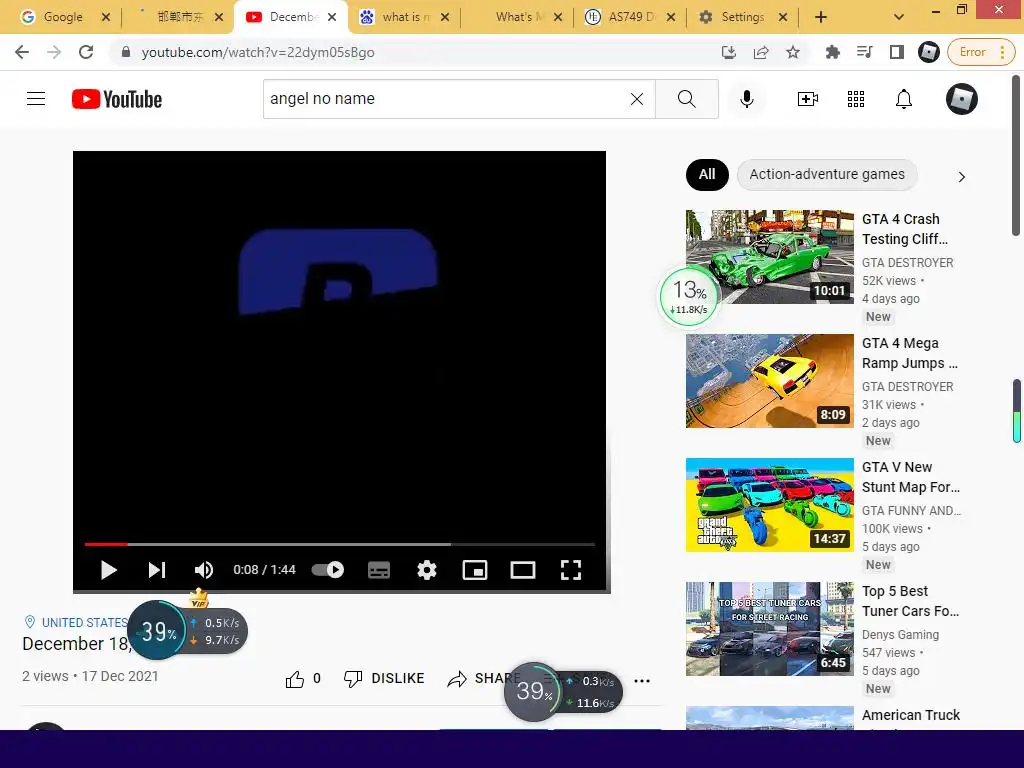
Task: Like this video
Action: (303, 679)
